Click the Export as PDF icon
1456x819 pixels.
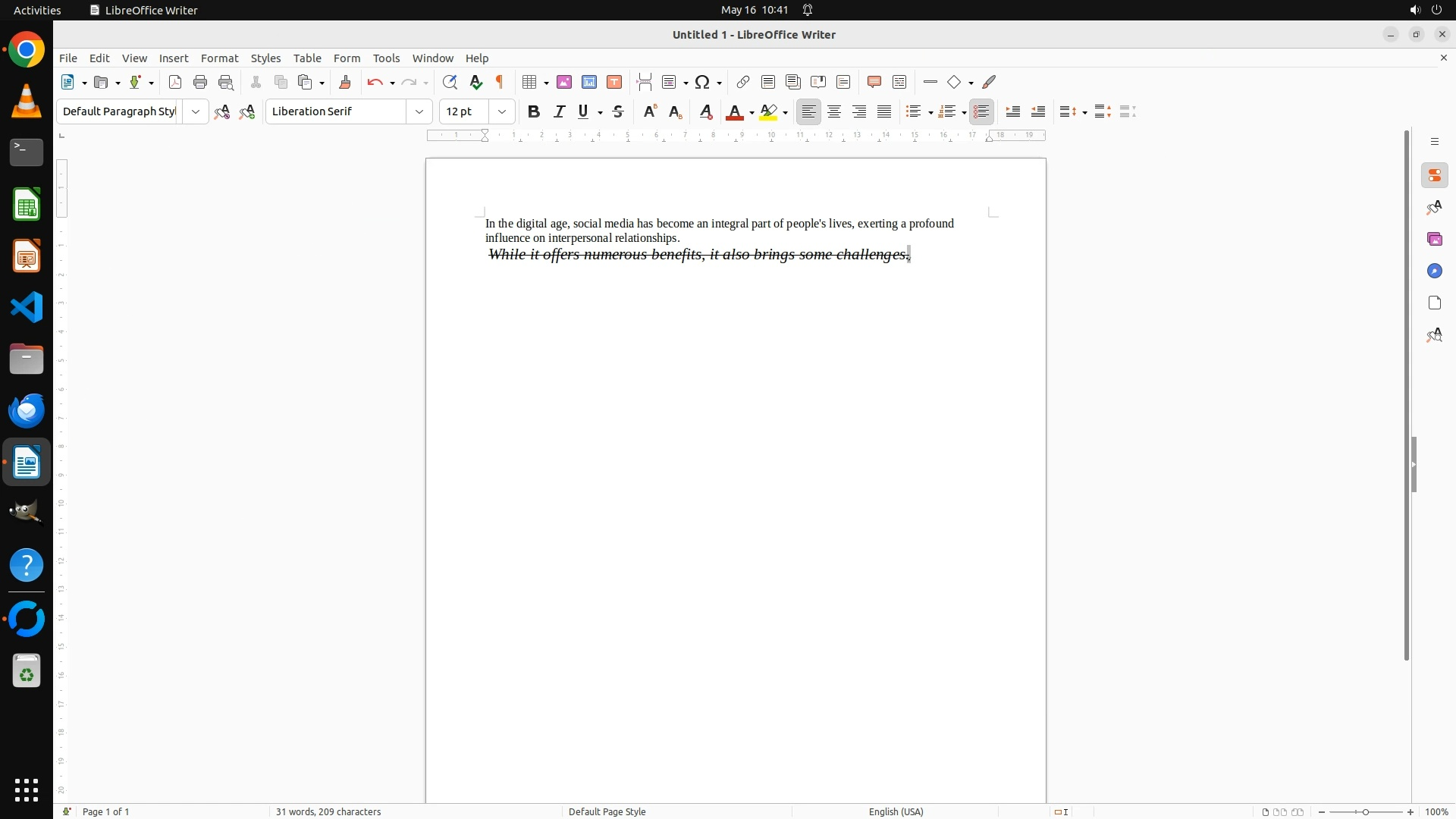pos(175,82)
